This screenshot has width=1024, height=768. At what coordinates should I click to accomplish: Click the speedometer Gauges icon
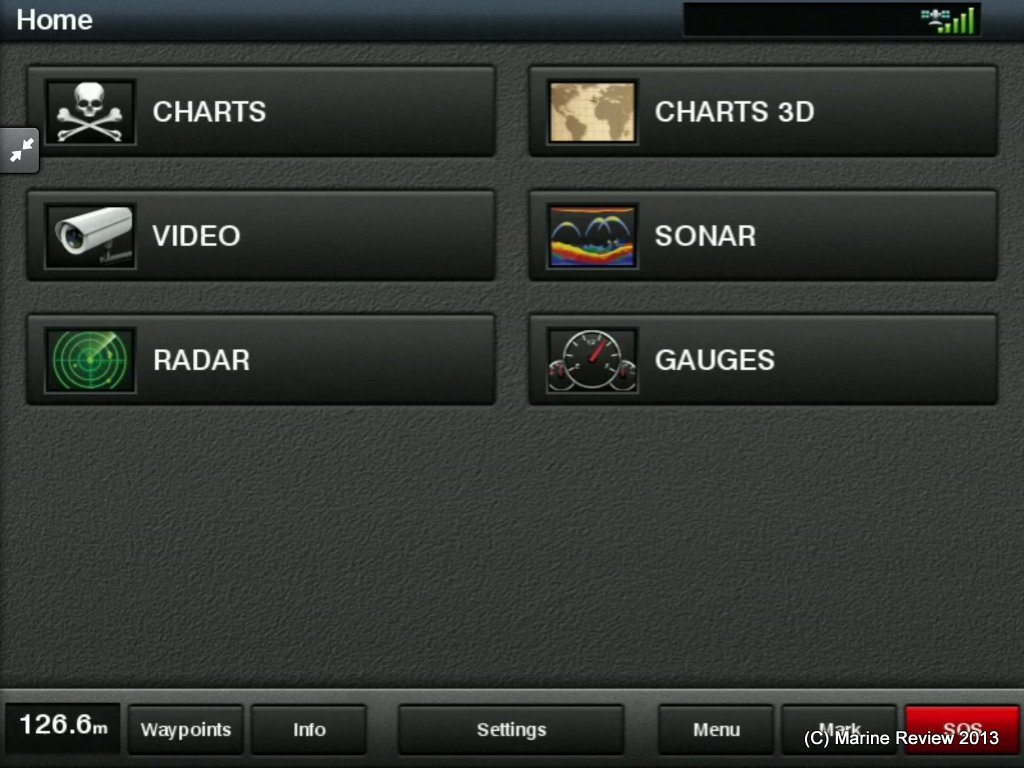[x=592, y=360]
